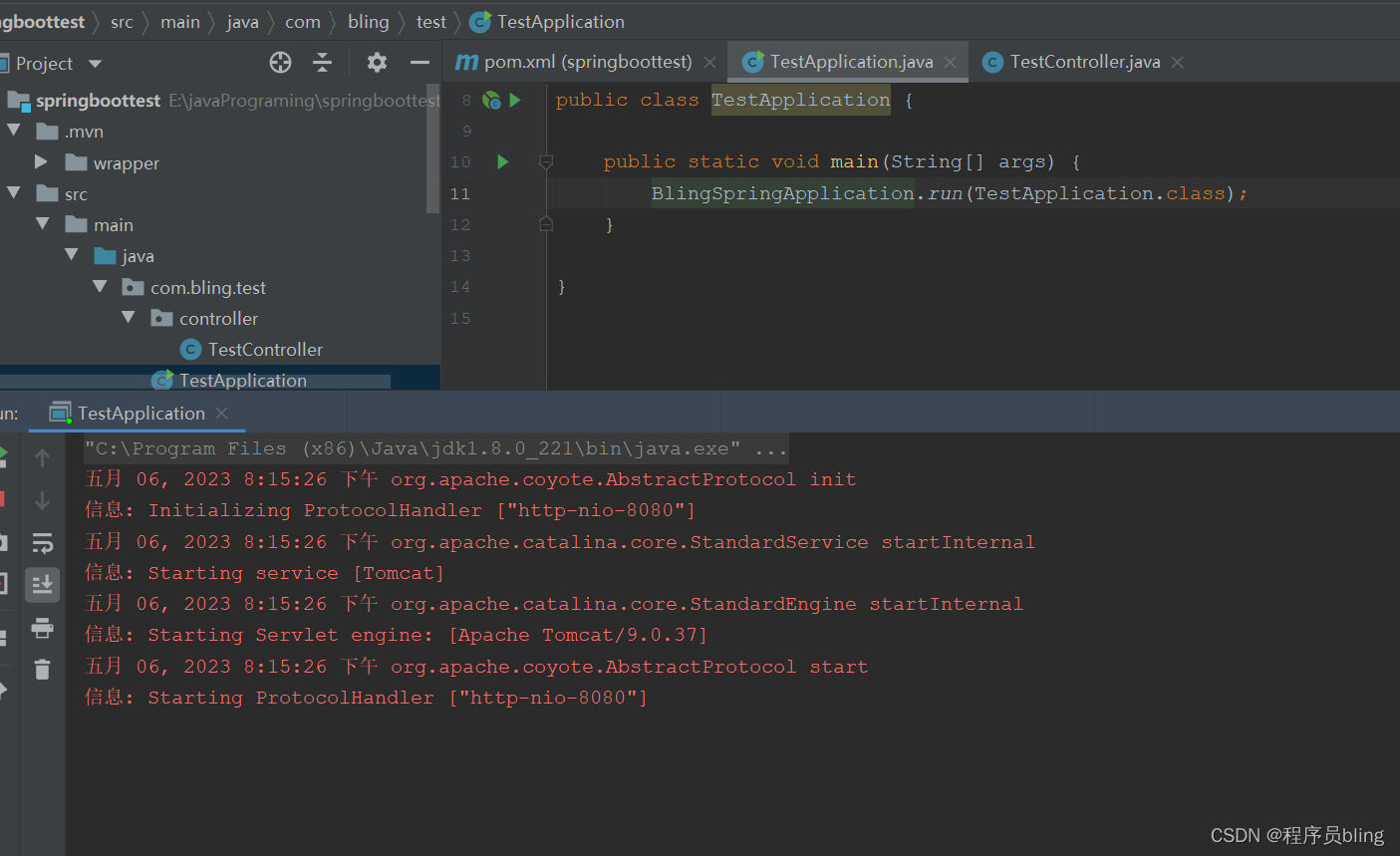
Task: Click the java.exe command line in console
Action: coord(436,448)
